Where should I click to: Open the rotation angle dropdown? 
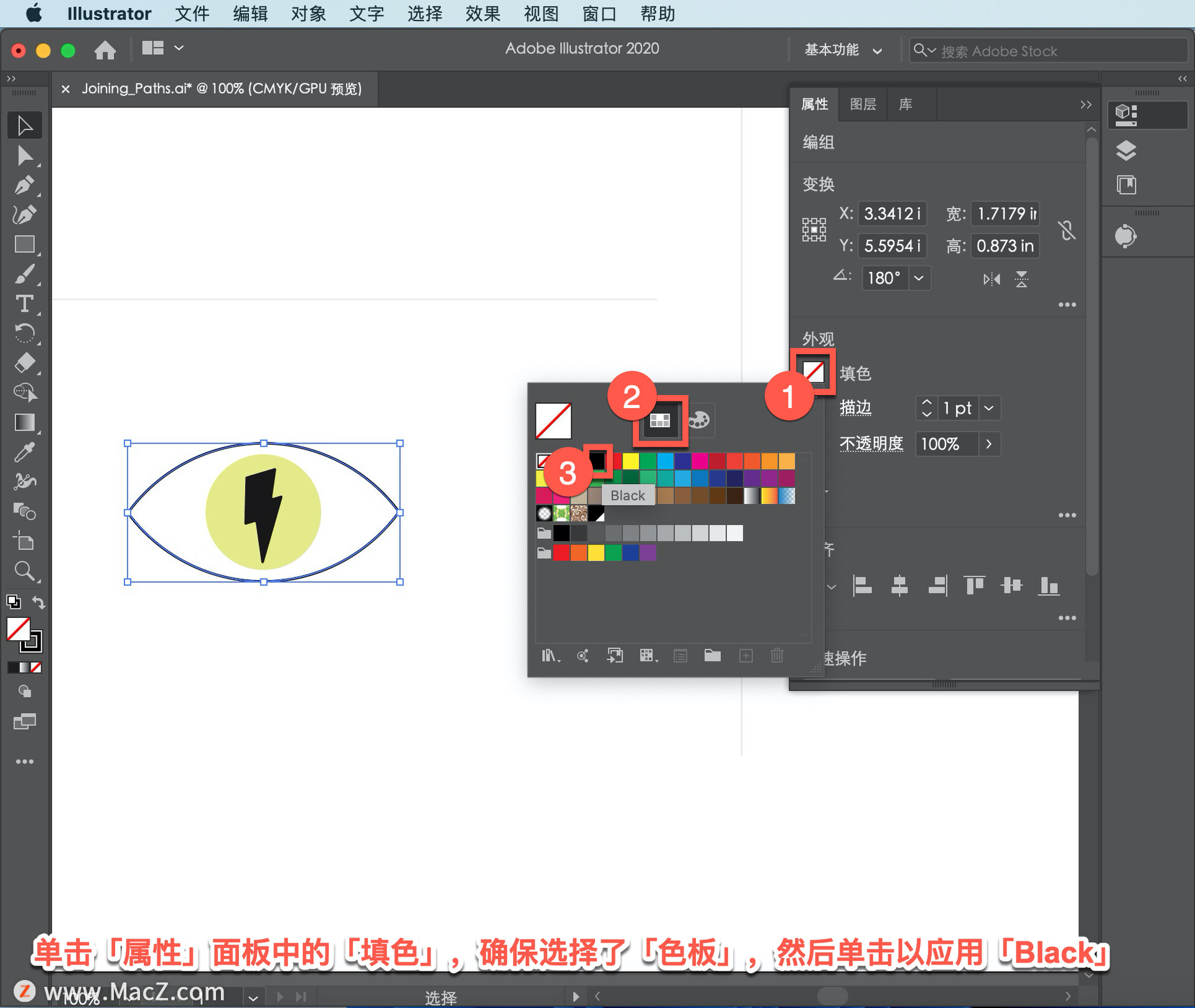coord(919,278)
